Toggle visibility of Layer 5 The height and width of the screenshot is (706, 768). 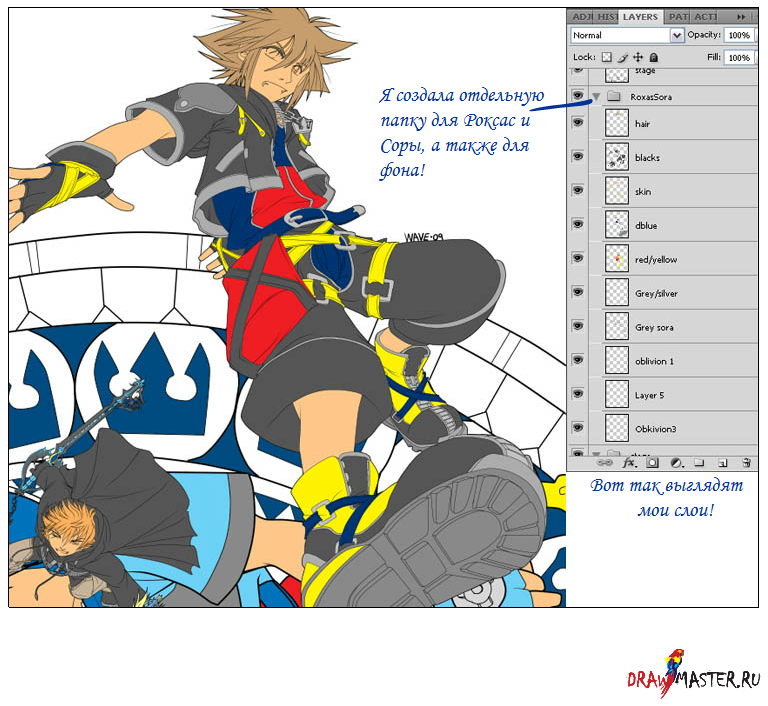point(578,394)
